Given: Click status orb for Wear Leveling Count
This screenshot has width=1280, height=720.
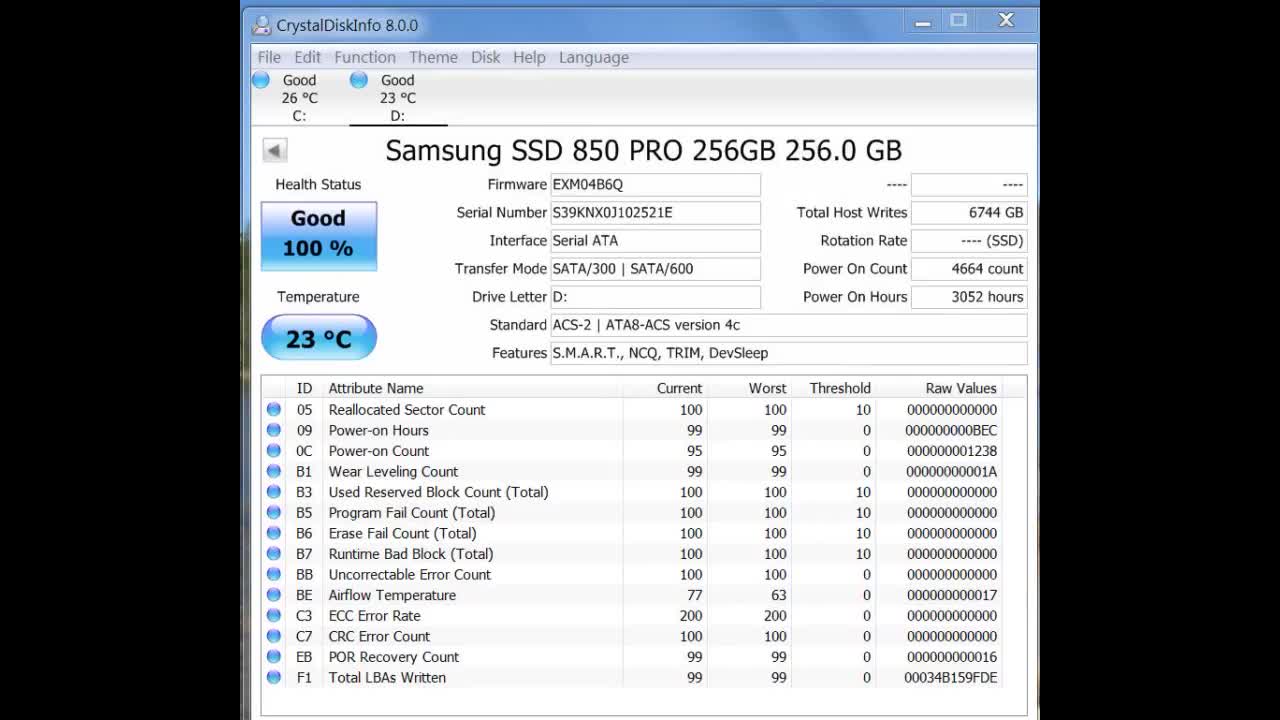Looking at the screenshot, I should [273, 471].
